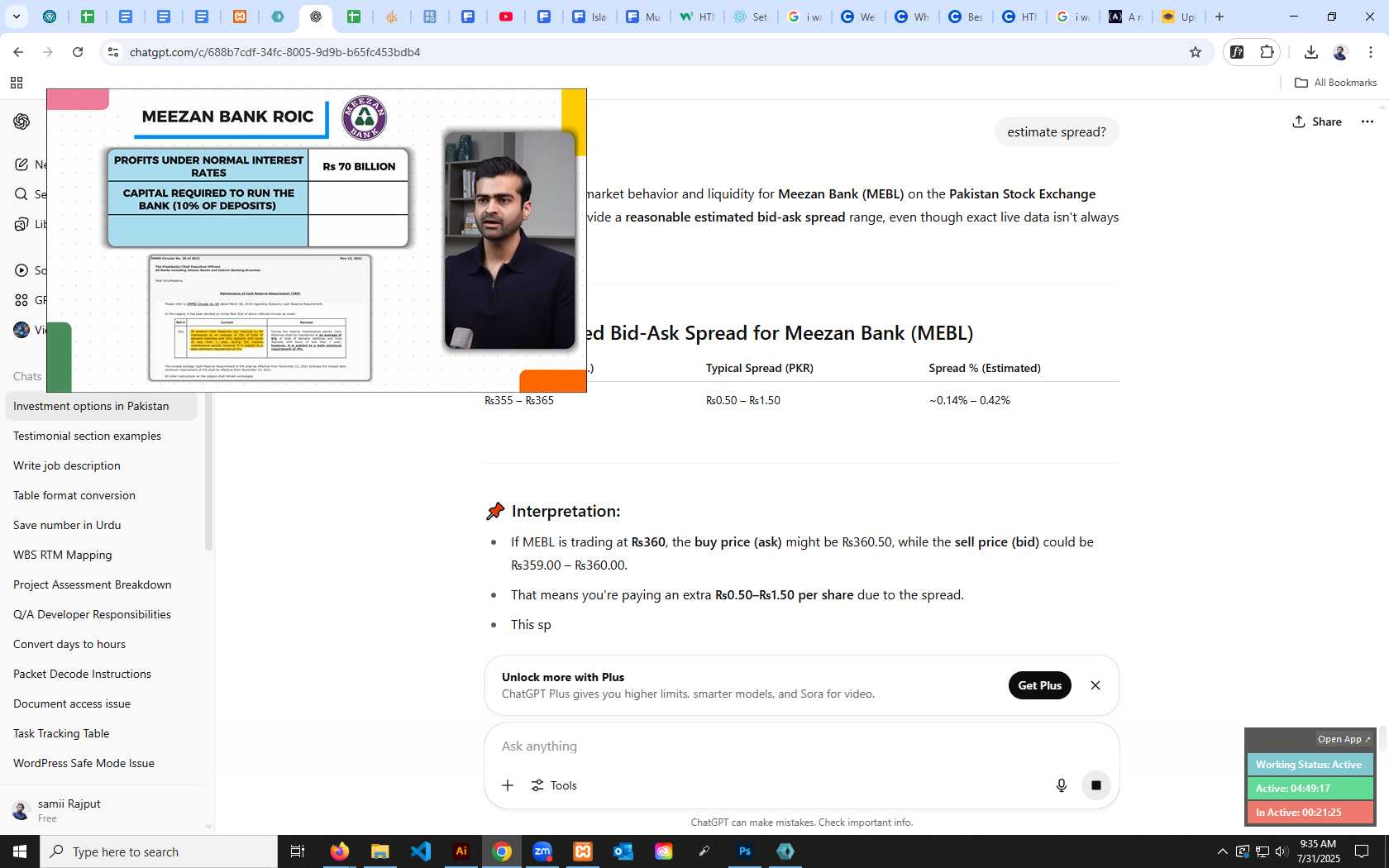Click site info icon in address bar
1389x868 pixels.
point(113,52)
